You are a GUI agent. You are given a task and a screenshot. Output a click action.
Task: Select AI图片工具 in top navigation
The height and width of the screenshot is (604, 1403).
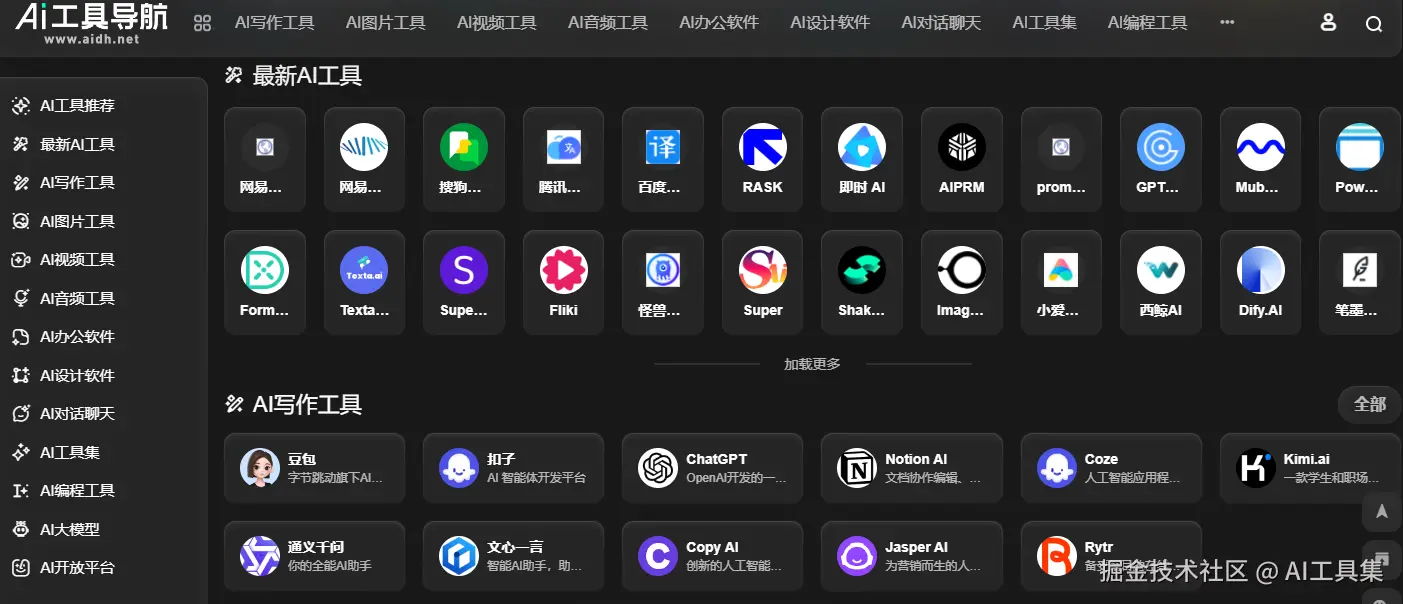386,23
